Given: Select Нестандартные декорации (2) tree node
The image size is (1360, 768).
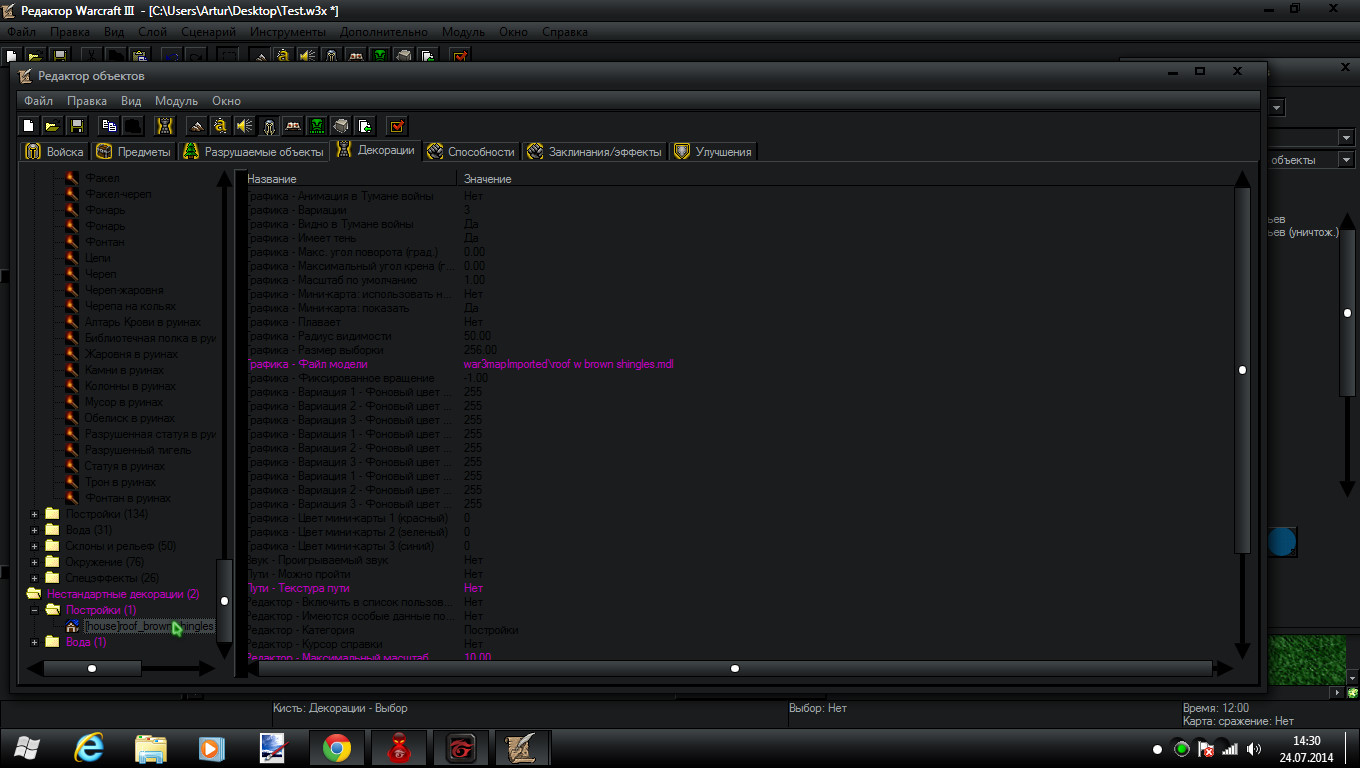Looking at the screenshot, I should point(123,594).
